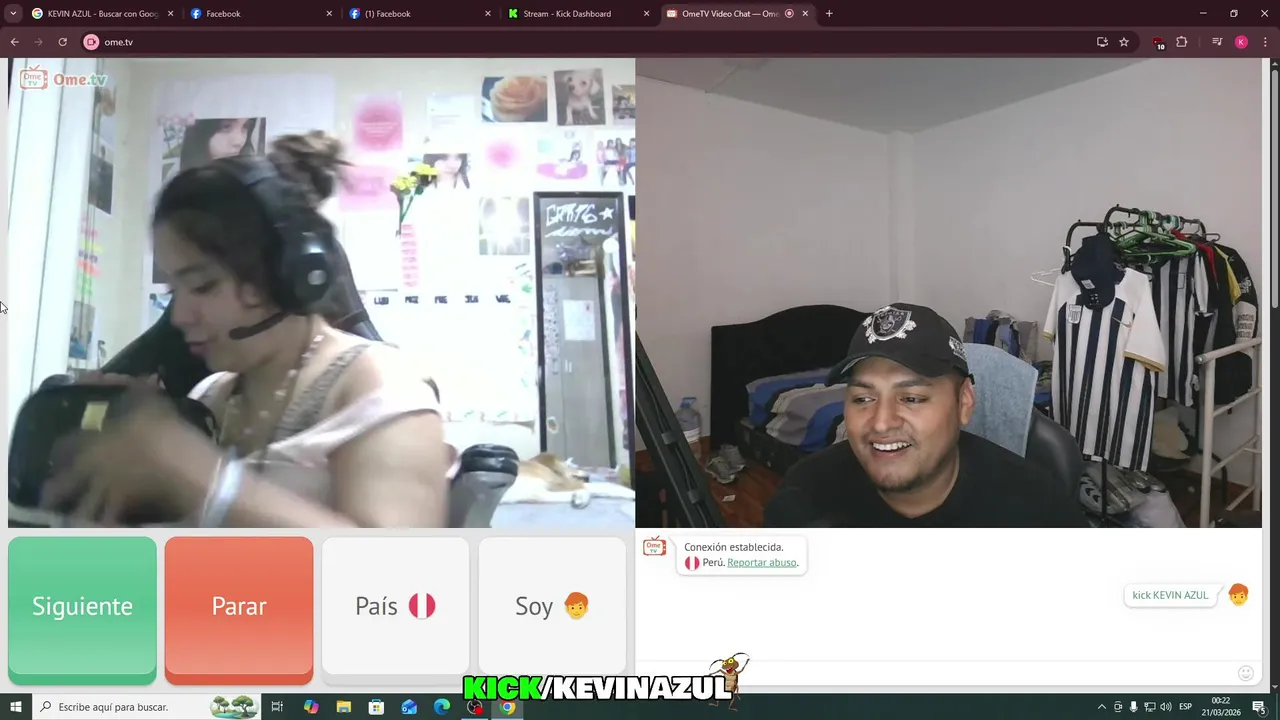The height and width of the screenshot is (720, 1280).
Task: Open the media controls icon
Action: coord(1217,42)
